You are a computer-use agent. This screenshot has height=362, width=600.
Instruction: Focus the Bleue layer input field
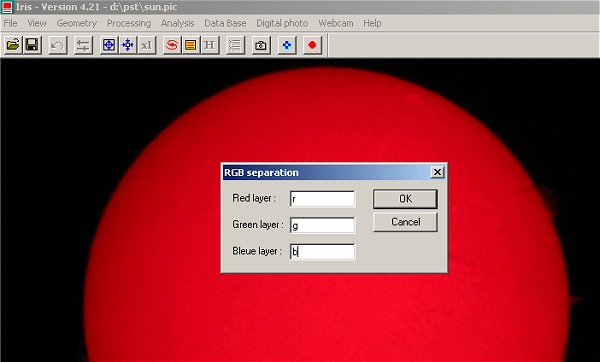[x=323, y=251]
